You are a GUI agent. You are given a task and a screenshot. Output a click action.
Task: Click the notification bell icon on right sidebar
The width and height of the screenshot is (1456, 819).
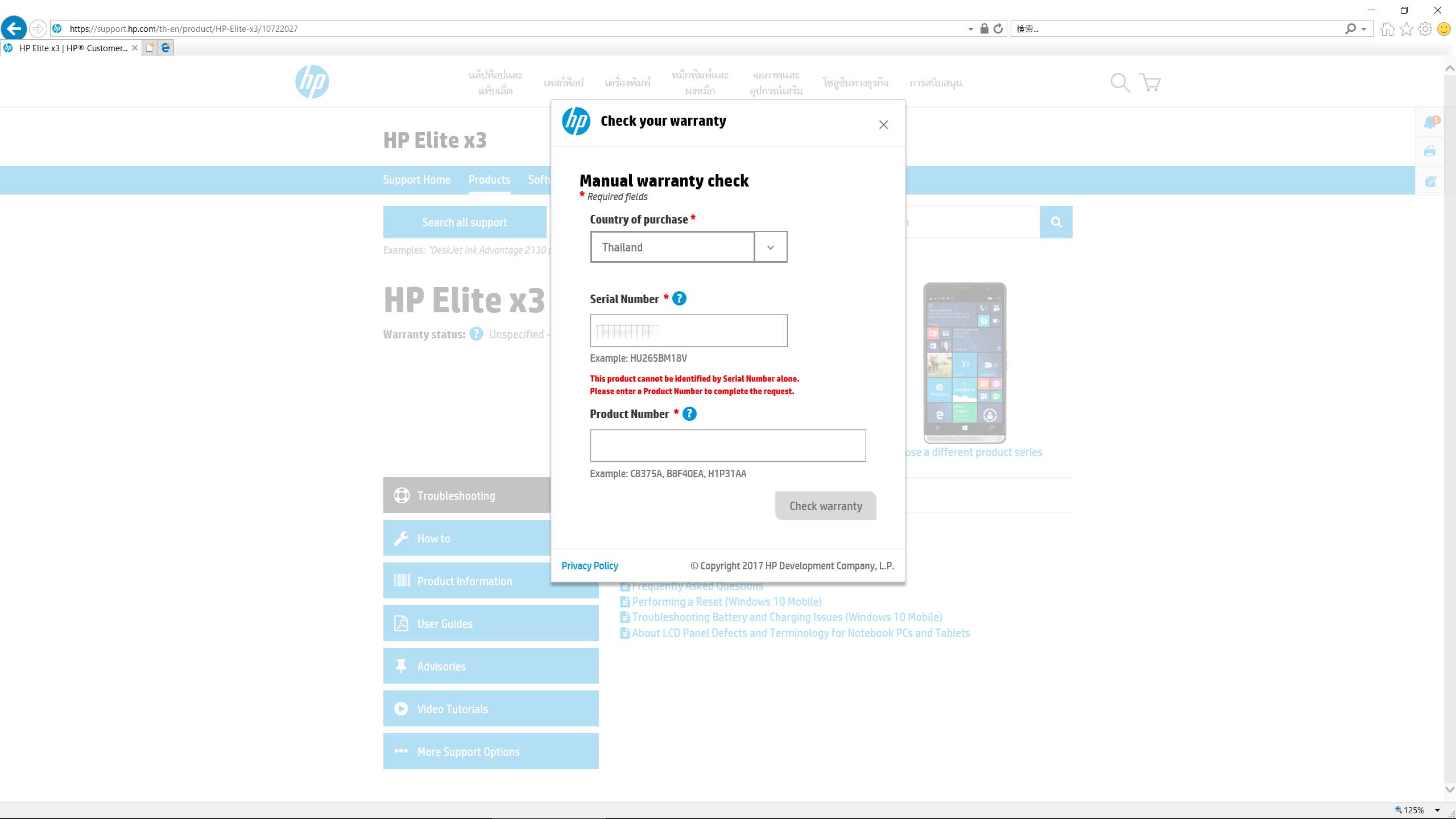tap(1430, 122)
